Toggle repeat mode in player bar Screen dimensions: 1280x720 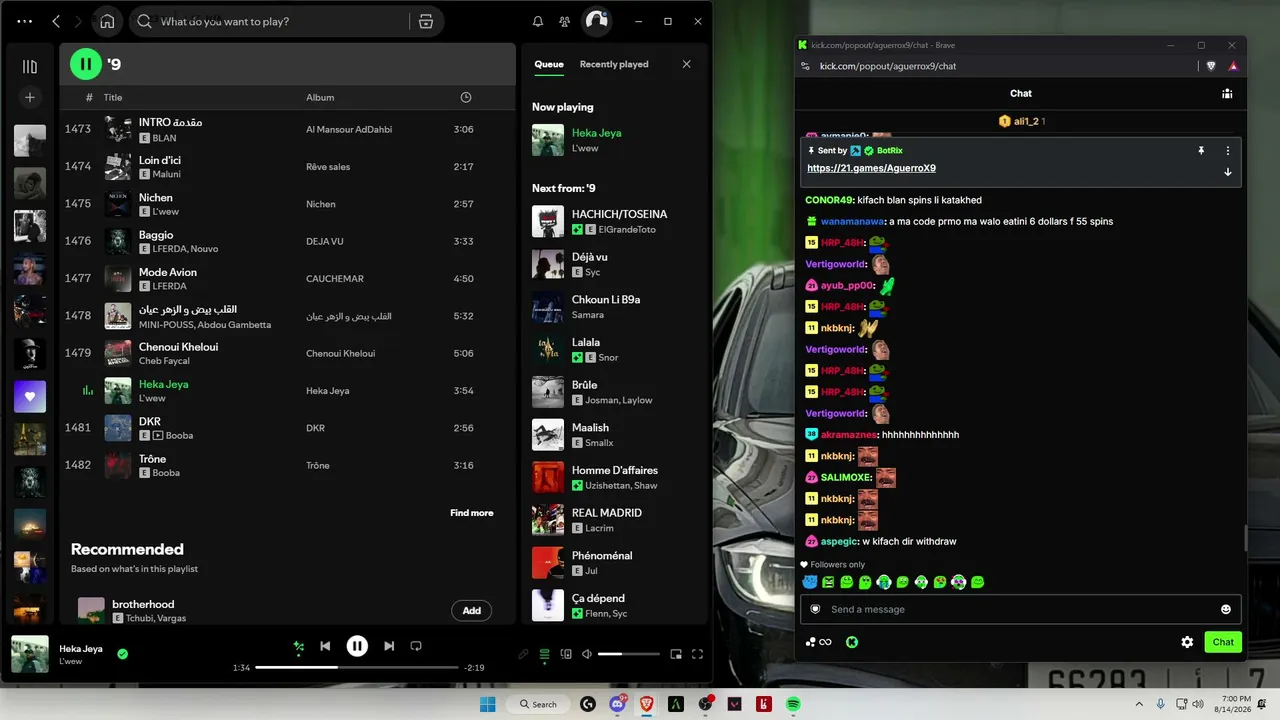[x=416, y=646]
